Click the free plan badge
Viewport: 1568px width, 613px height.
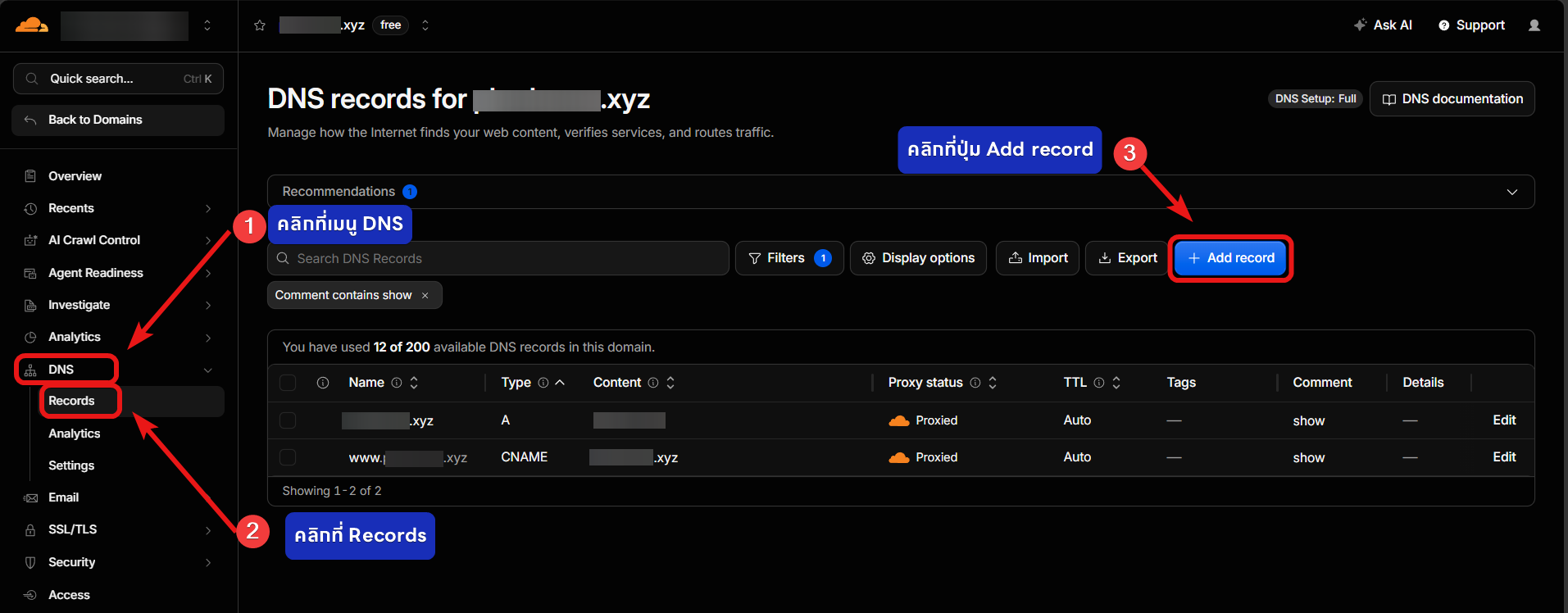pyautogui.click(x=391, y=25)
